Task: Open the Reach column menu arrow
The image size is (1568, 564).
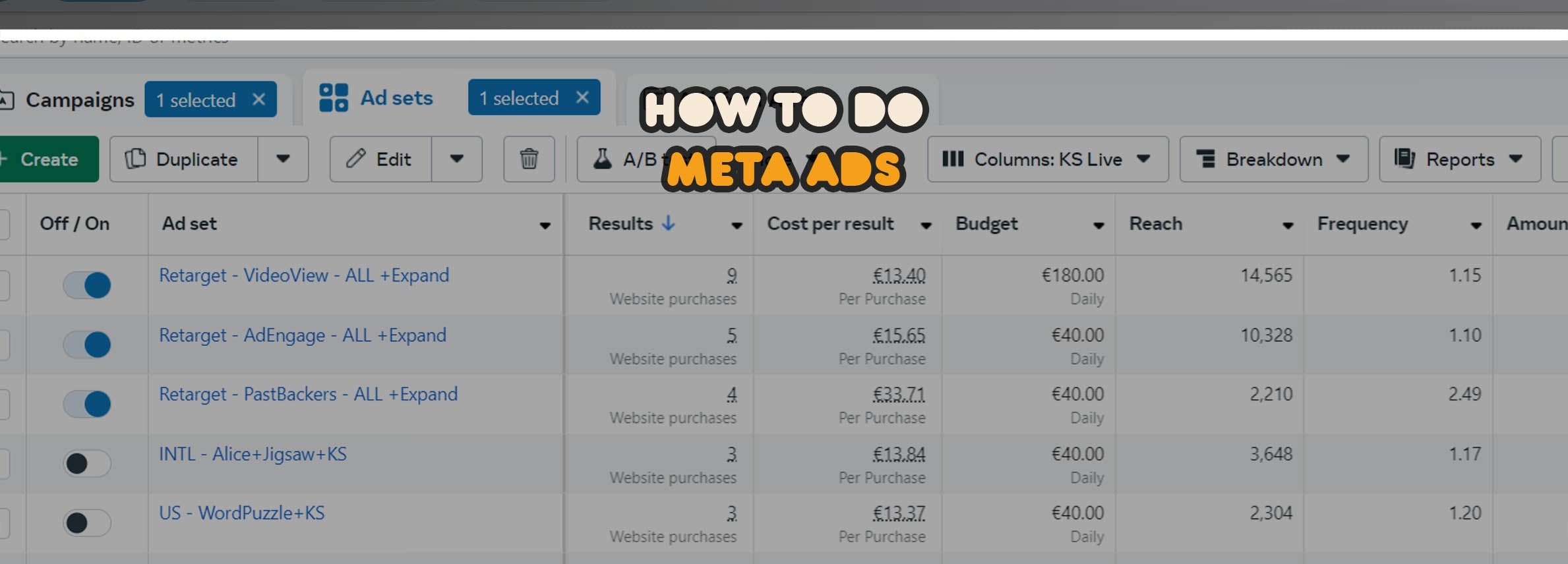Action: [1287, 225]
